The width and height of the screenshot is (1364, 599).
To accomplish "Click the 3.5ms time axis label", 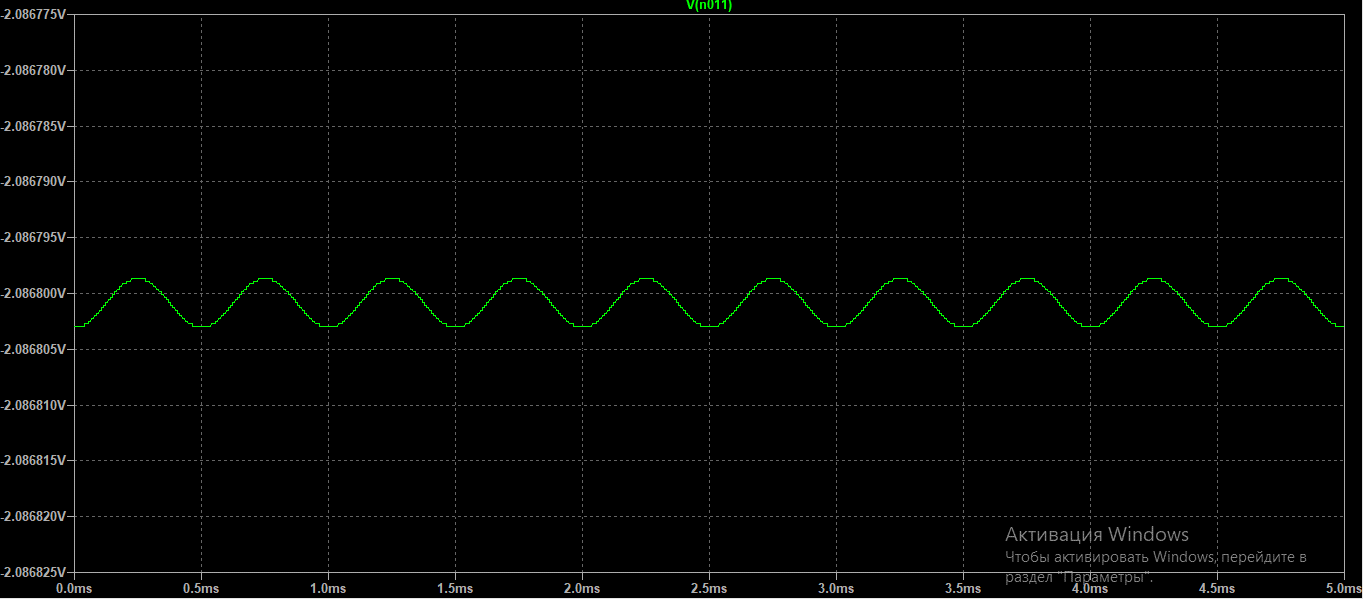I will pyautogui.click(x=962, y=590).
